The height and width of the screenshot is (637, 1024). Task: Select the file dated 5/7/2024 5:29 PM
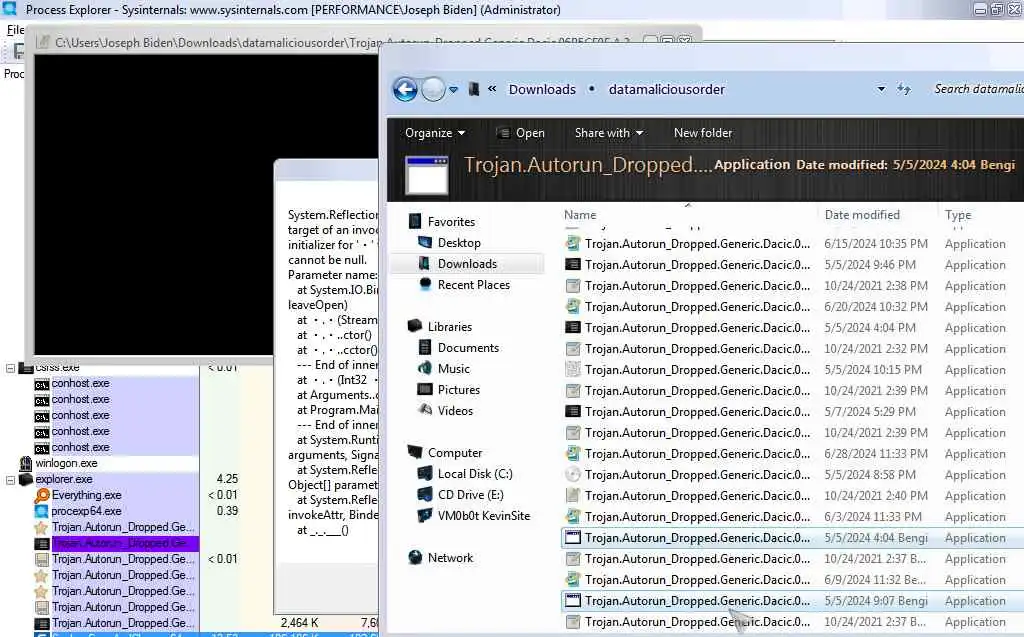[x=792, y=412]
